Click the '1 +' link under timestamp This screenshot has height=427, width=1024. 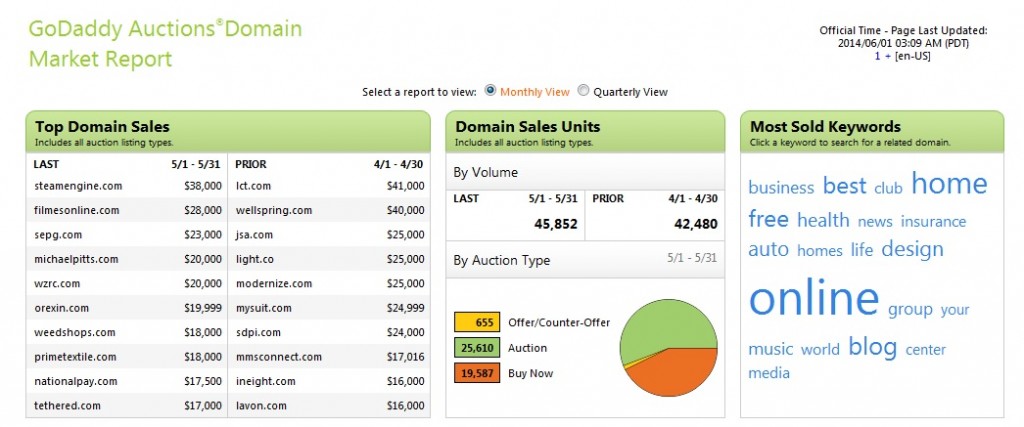point(880,57)
